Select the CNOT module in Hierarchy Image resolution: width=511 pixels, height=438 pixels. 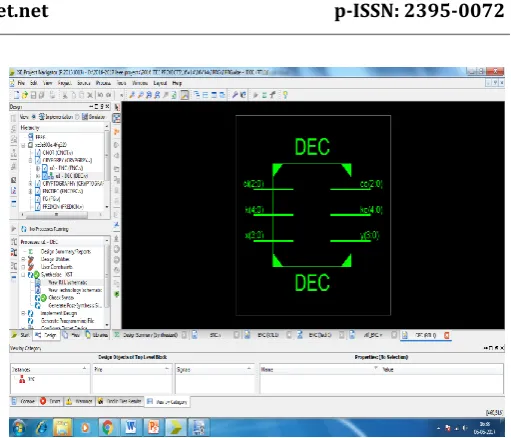point(58,153)
